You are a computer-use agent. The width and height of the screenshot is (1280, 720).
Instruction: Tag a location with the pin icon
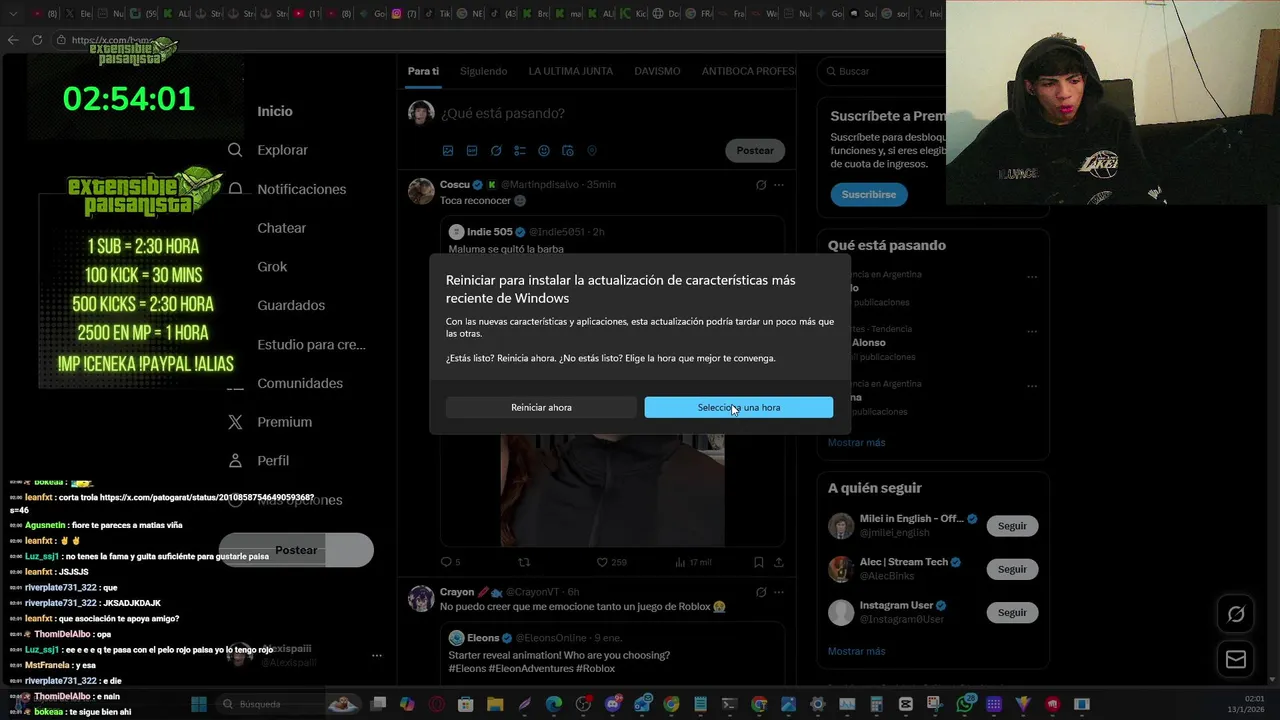pyautogui.click(x=592, y=151)
